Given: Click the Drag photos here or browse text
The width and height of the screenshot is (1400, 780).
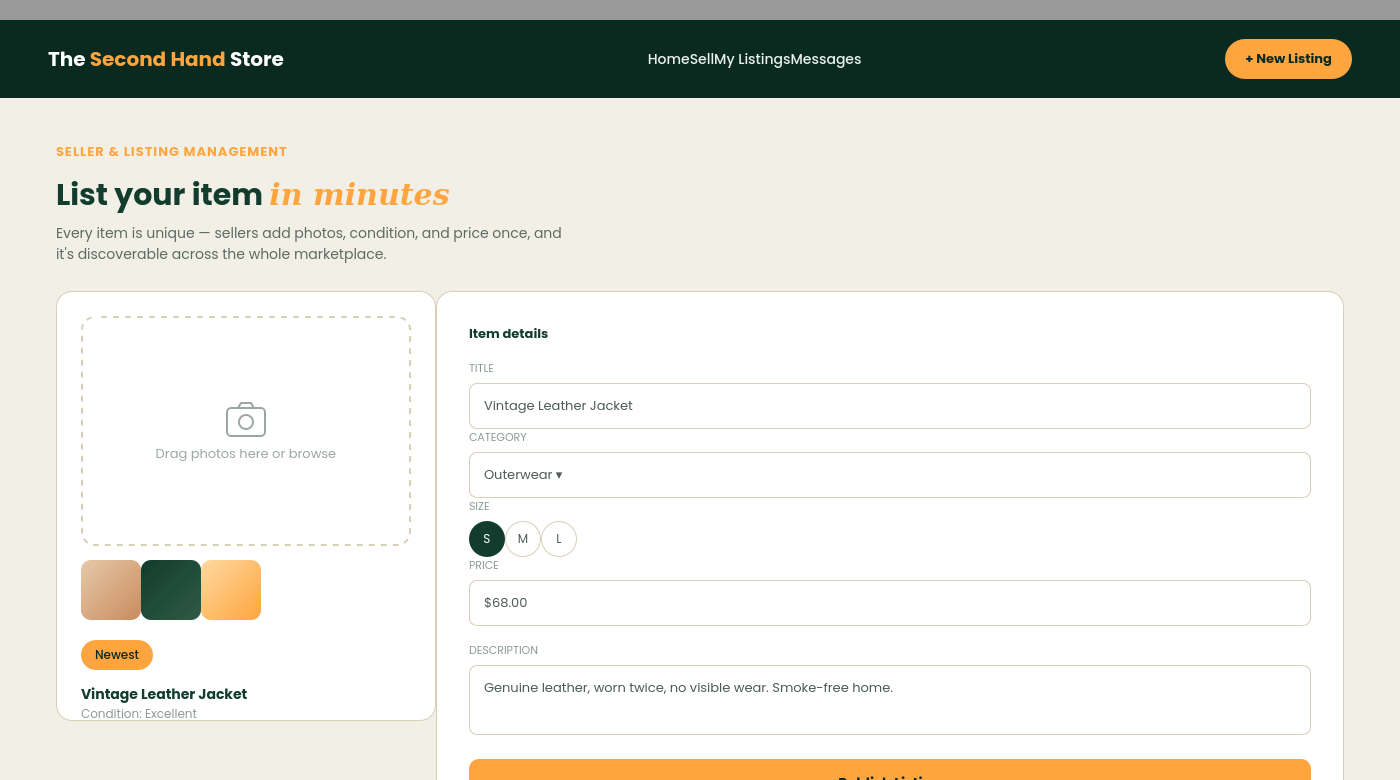Looking at the screenshot, I should point(246,454).
